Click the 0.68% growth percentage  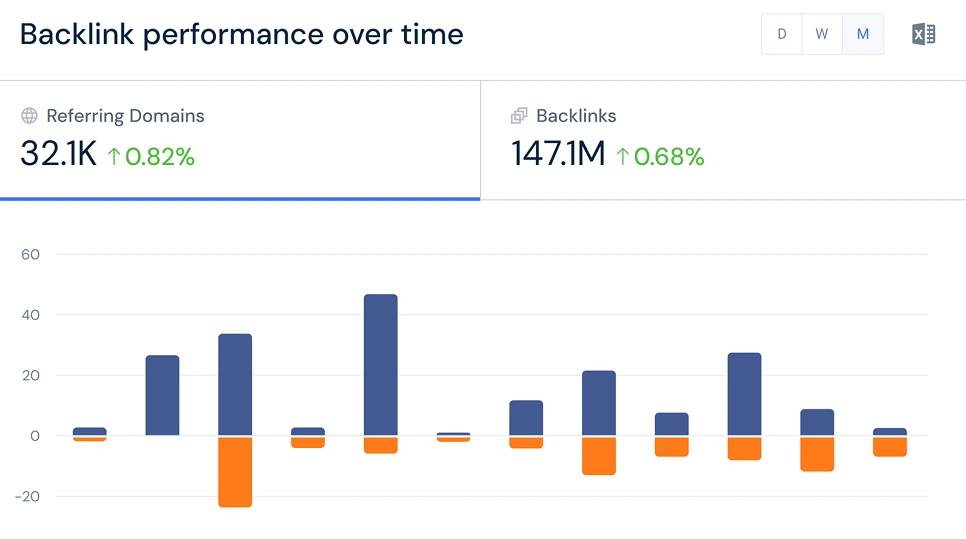(x=669, y=156)
